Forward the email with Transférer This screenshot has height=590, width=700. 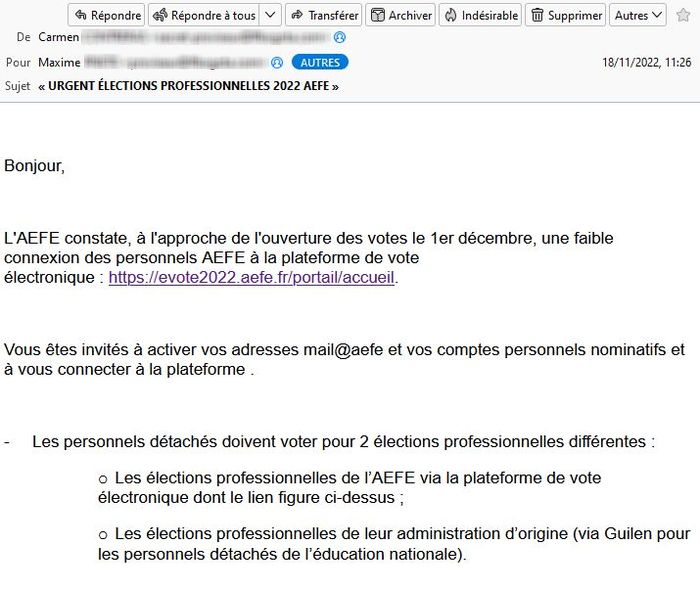pyautogui.click(x=323, y=15)
